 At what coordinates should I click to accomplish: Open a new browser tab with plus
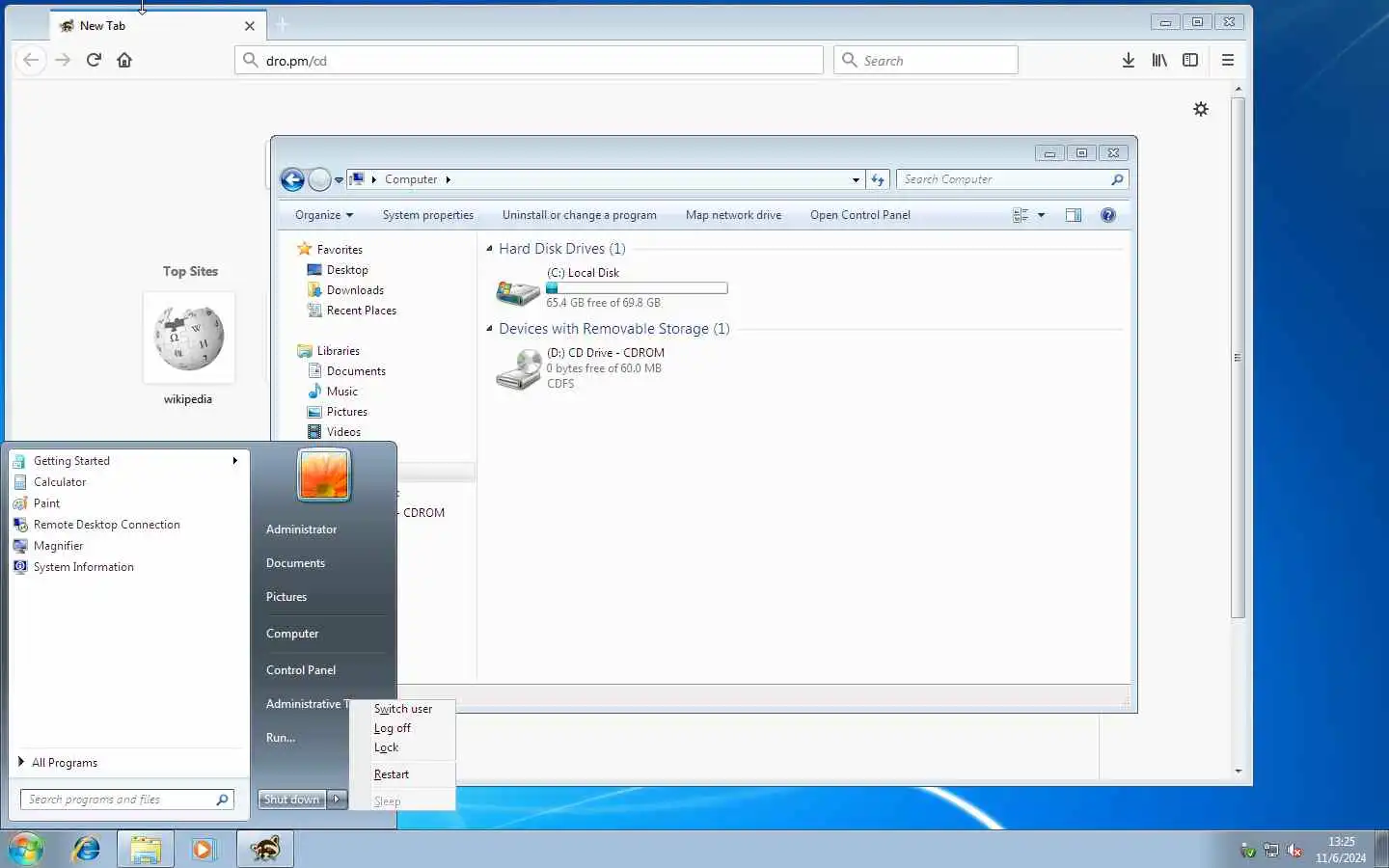point(282,24)
